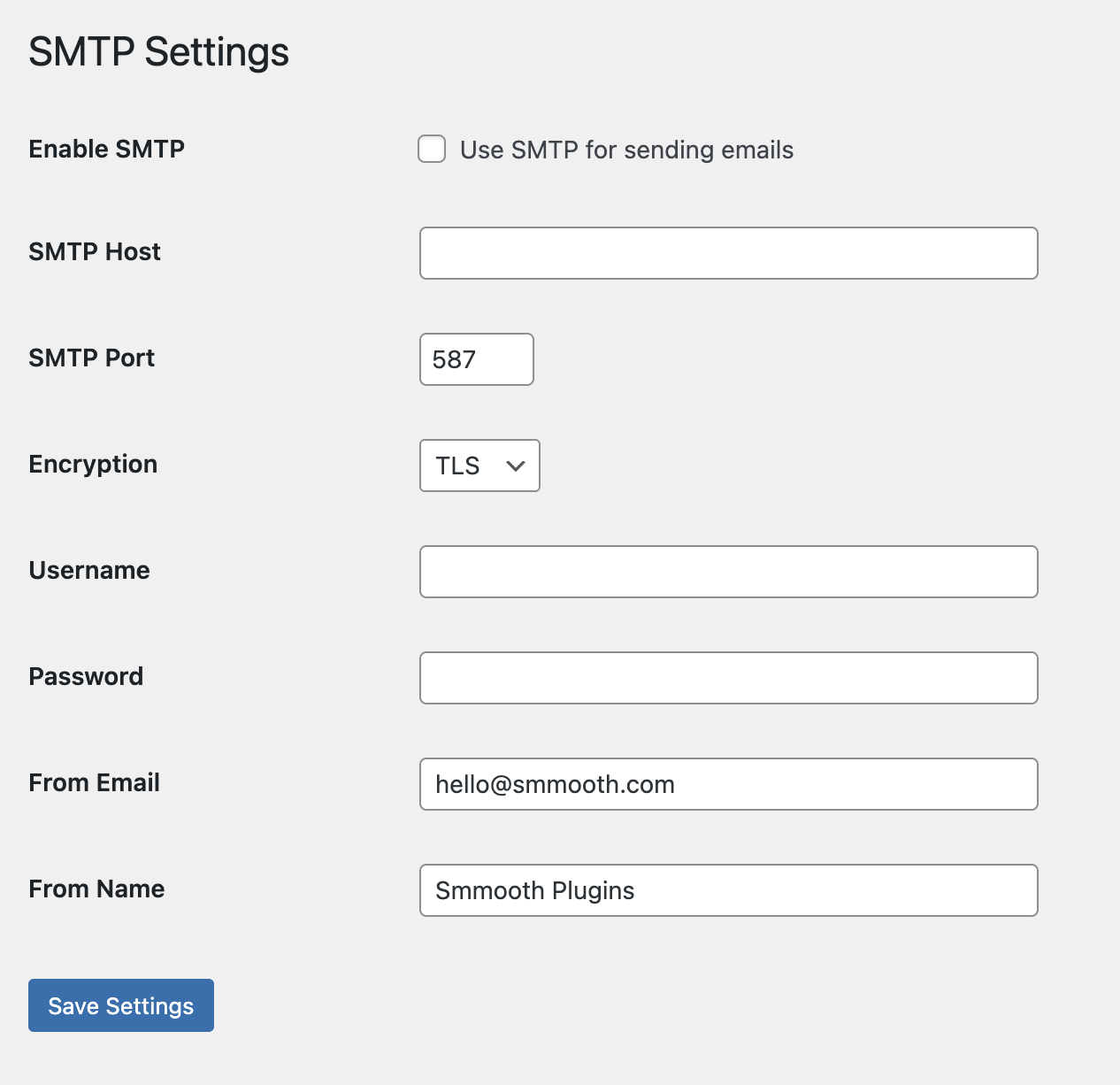Select the From Email field with hello@smmooth.com
Image resolution: width=1120 pixels, height=1085 pixels.
click(728, 784)
